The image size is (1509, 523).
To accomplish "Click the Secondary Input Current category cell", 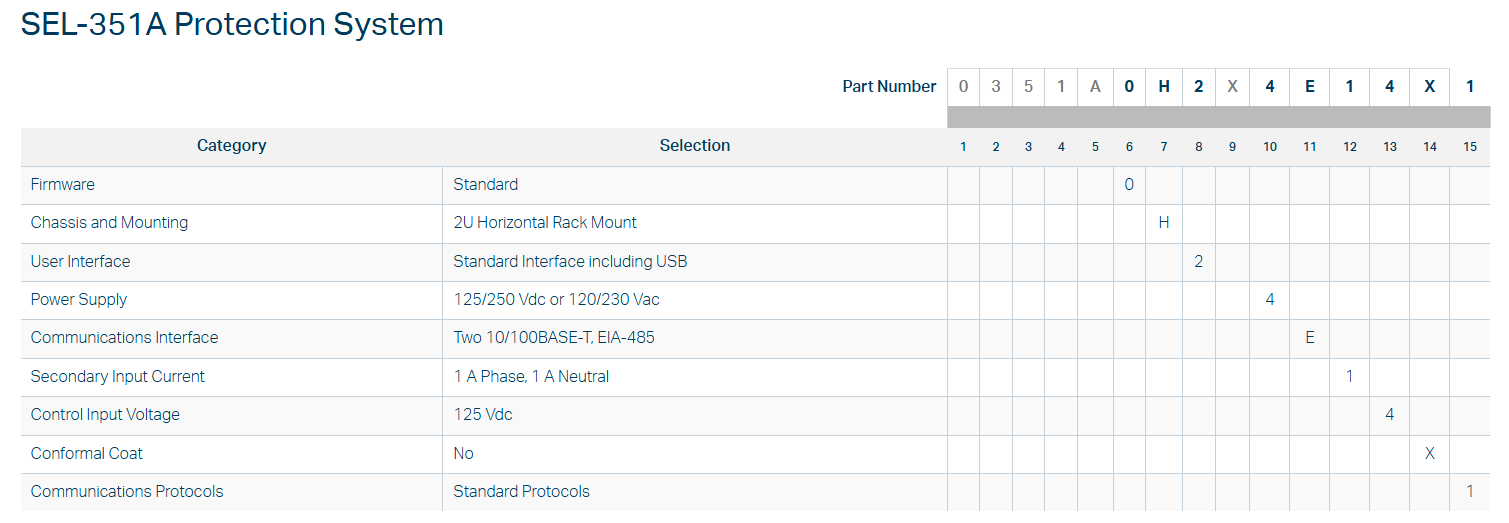I will tap(232, 377).
